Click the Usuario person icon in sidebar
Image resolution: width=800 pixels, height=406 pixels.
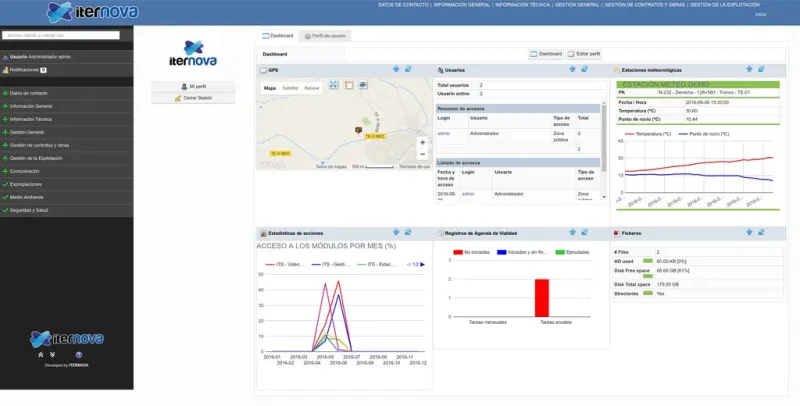click(6, 57)
